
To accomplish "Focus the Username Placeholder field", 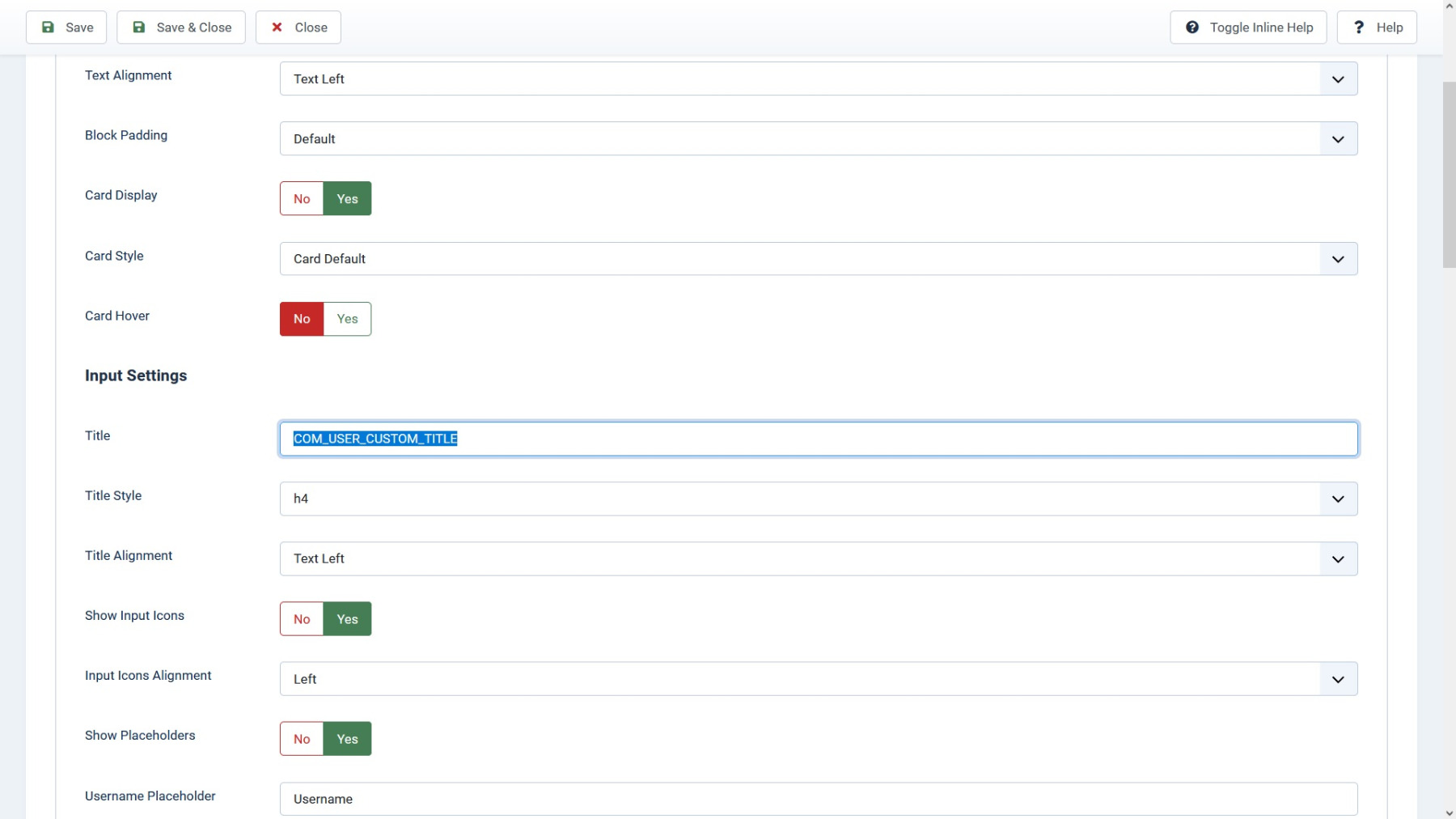I will 818,799.
